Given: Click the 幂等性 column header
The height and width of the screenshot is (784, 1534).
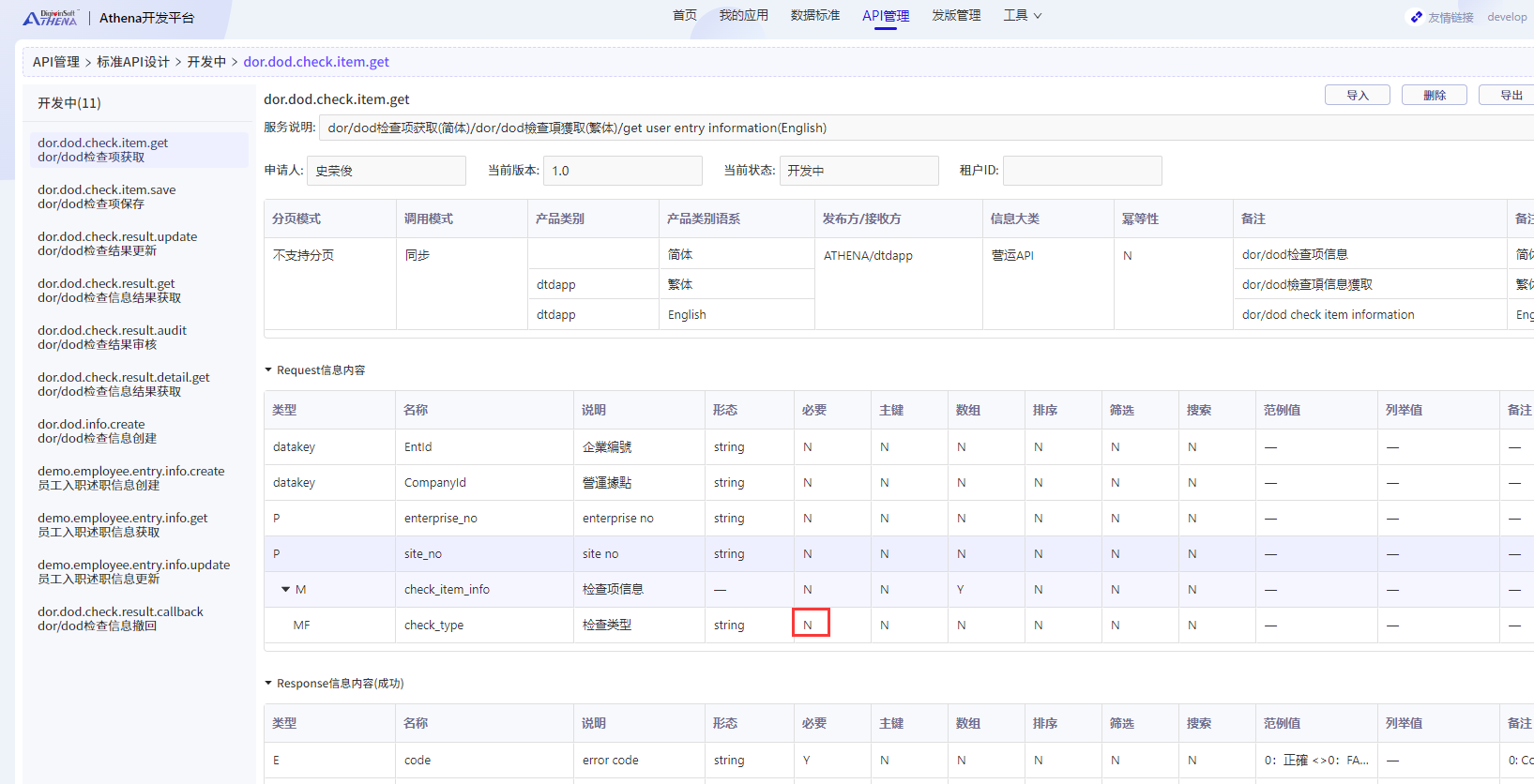Looking at the screenshot, I should tap(1174, 219).
